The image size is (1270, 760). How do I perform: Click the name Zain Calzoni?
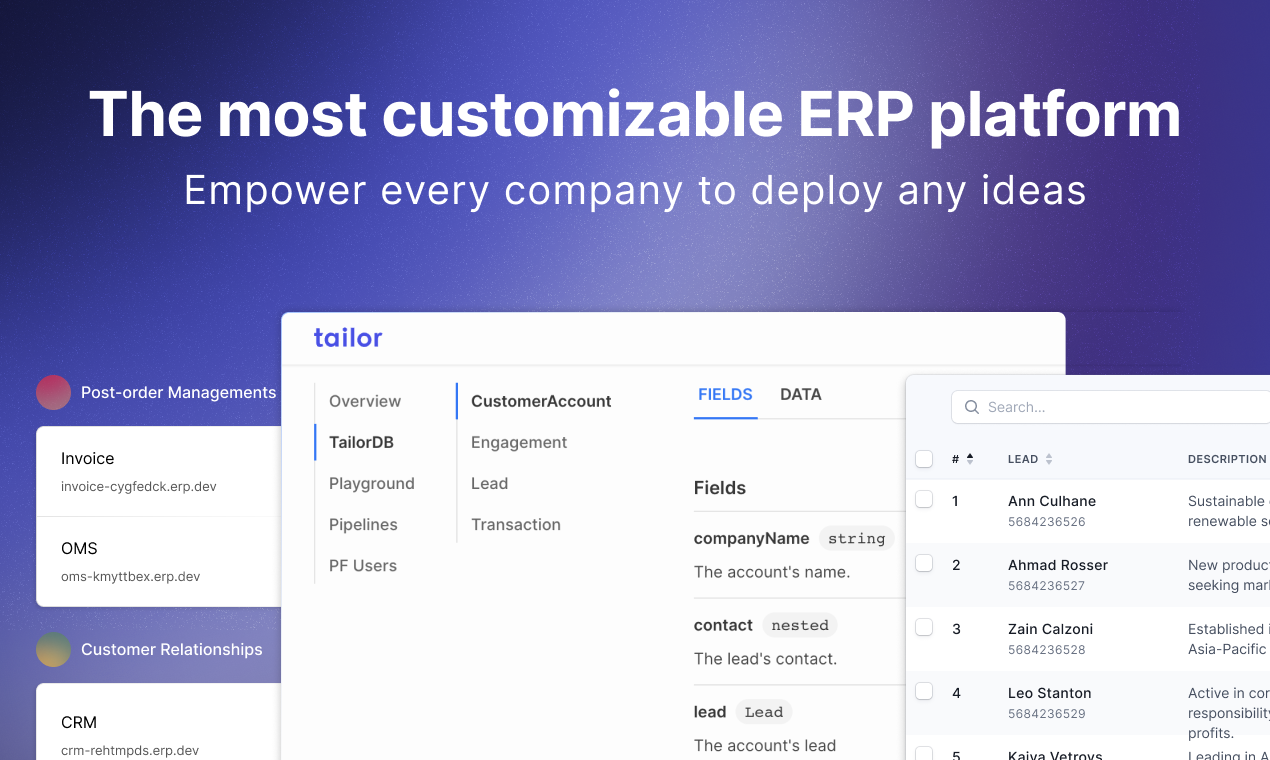click(x=1050, y=629)
